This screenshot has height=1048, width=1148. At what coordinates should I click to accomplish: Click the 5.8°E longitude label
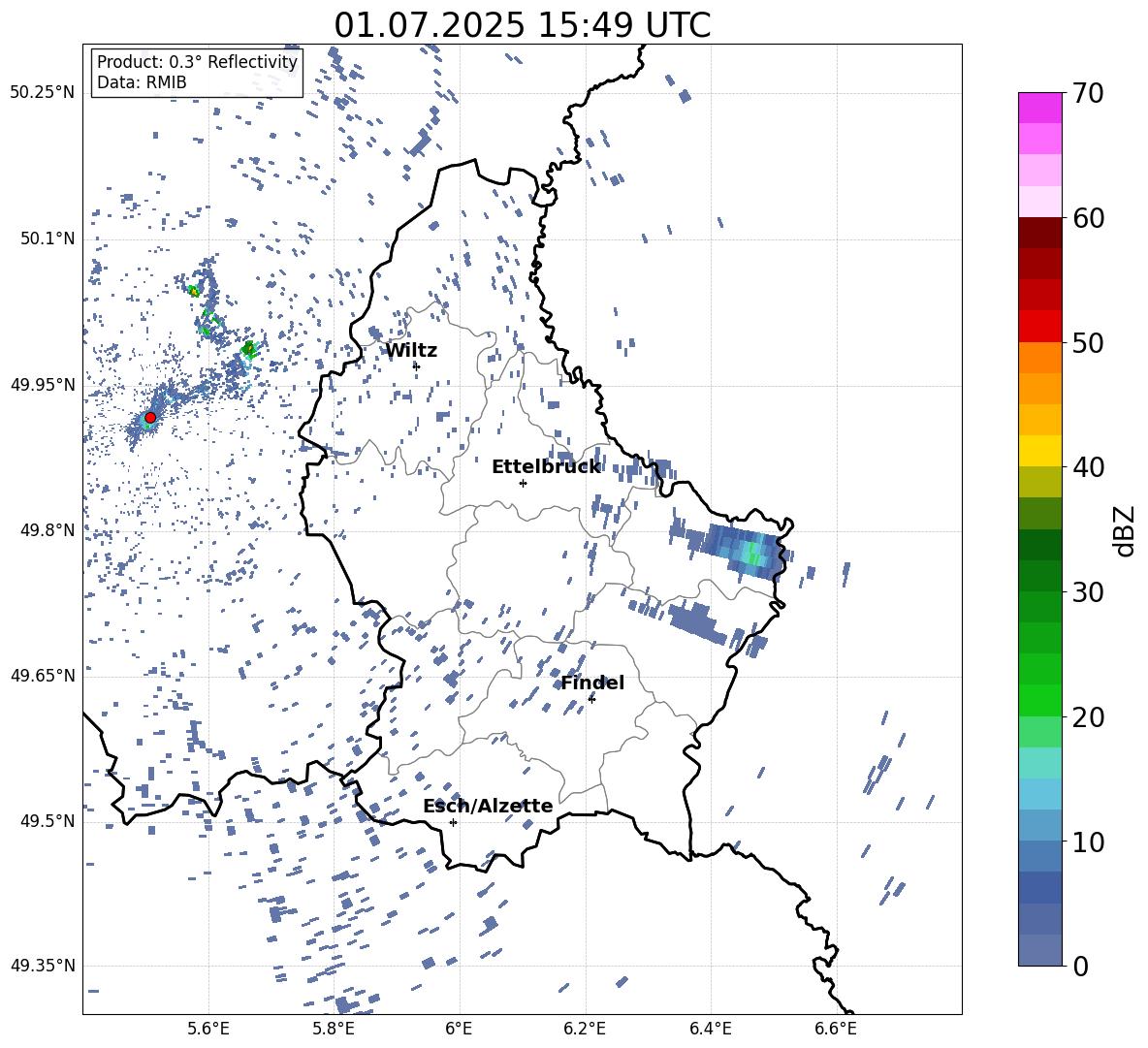[334, 1029]
